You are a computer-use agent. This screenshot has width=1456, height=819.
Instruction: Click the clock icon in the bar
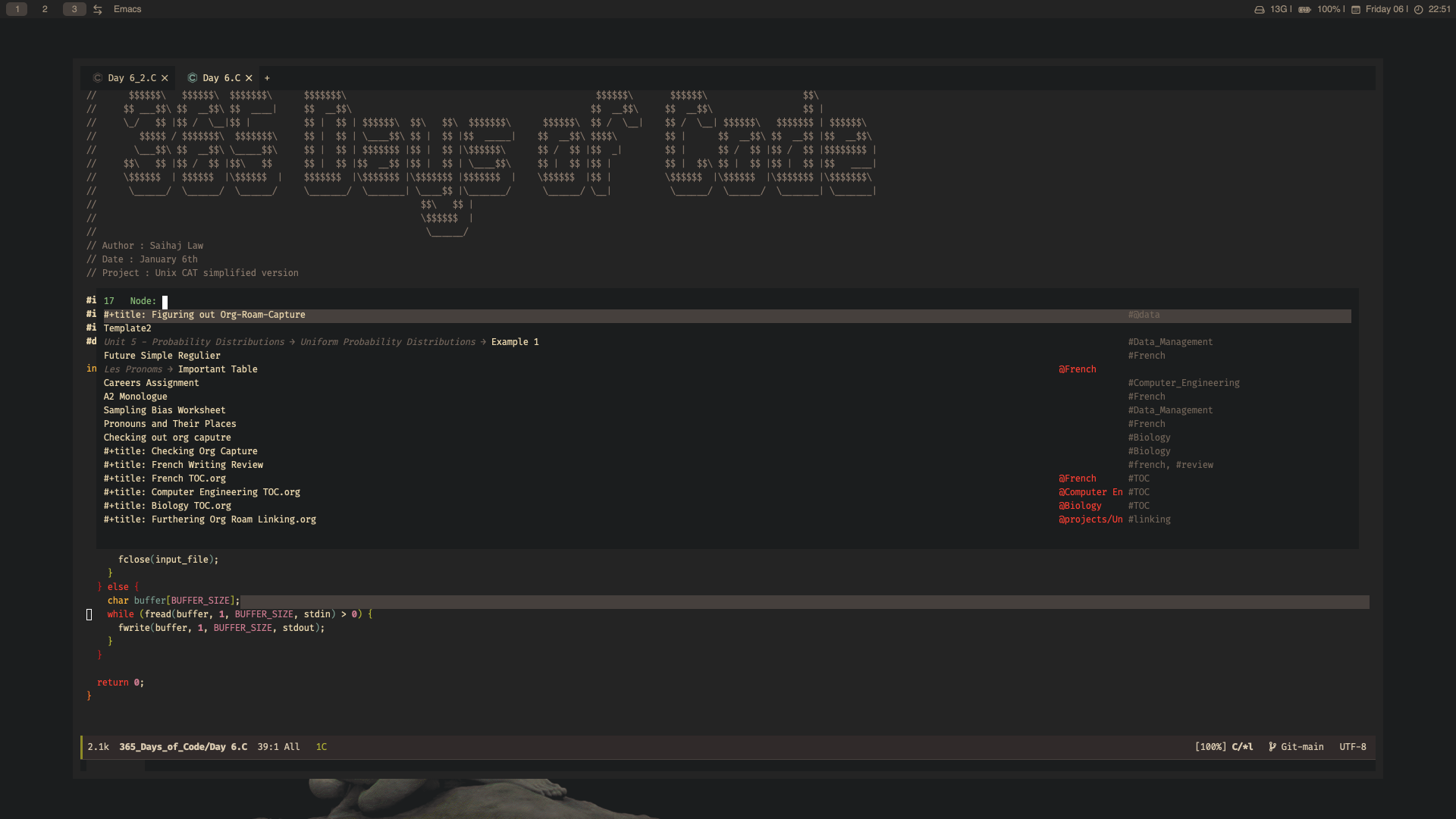(1418, 10)
